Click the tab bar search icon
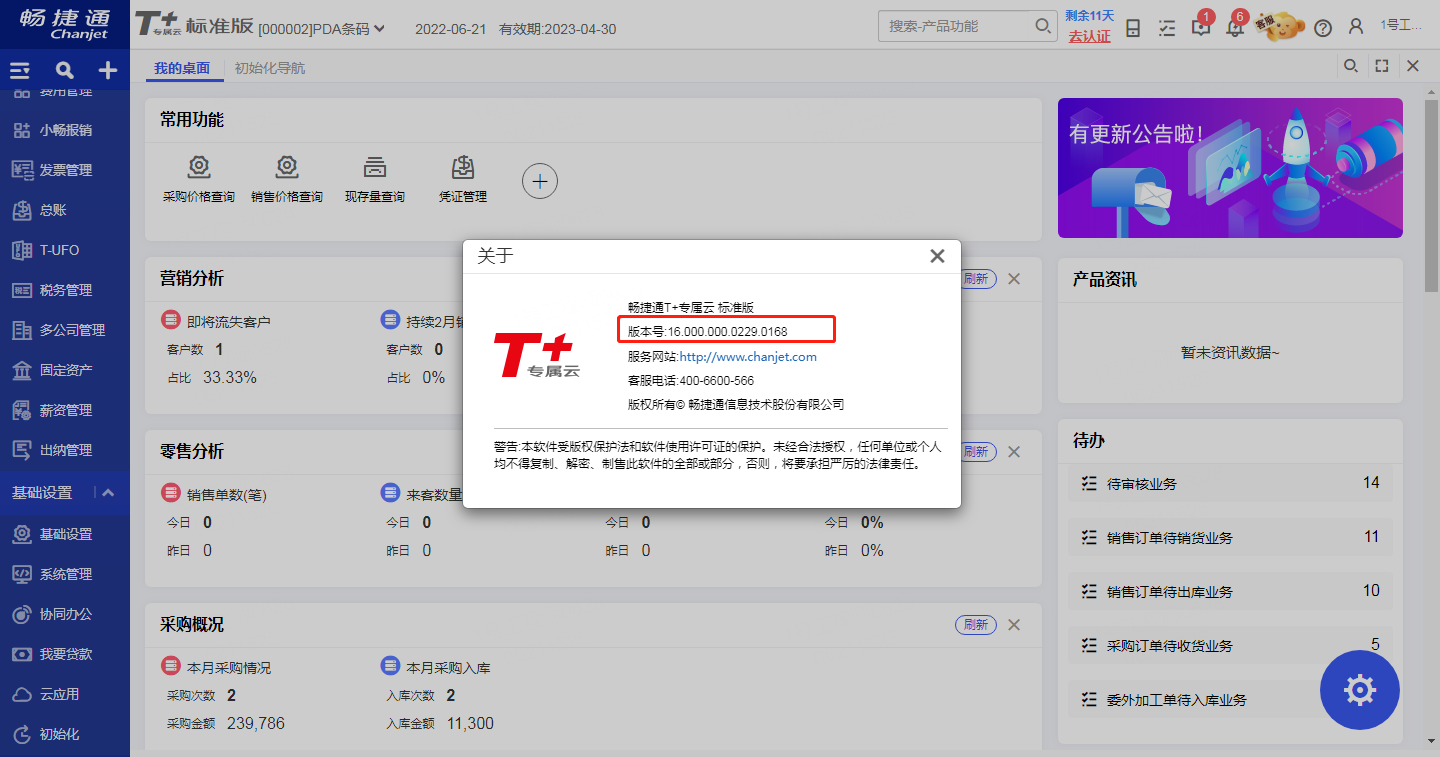Viewport: 1440px width, 757px height. (1351, 66)
